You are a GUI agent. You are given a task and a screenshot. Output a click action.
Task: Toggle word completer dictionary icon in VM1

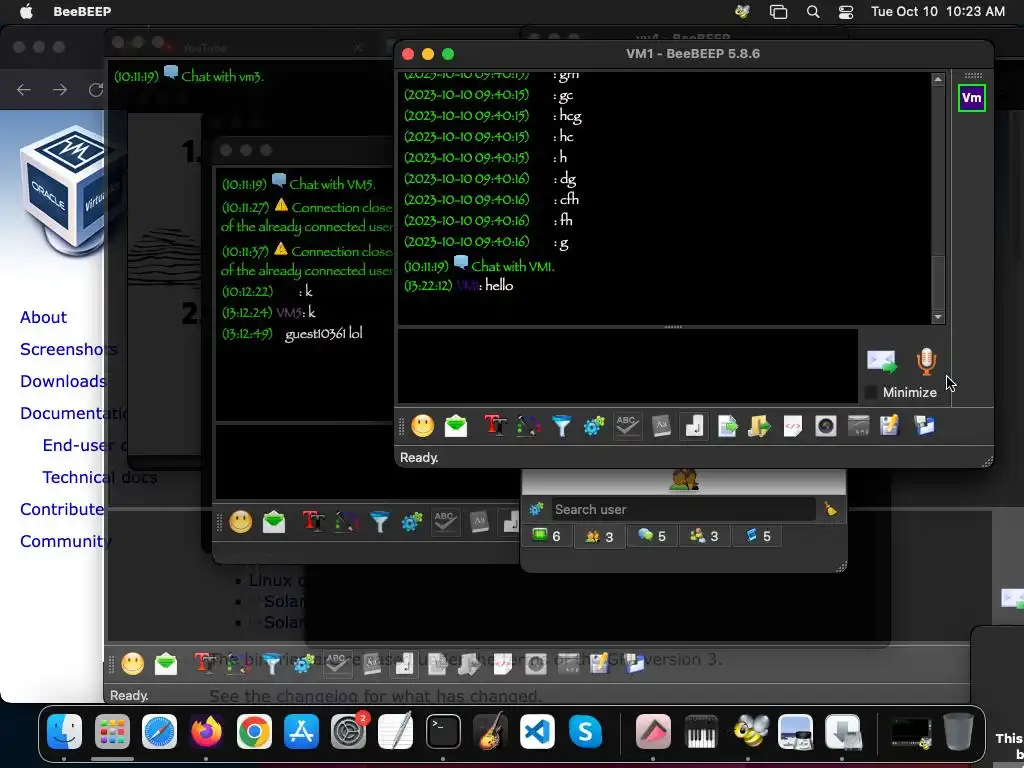(661, 426)
